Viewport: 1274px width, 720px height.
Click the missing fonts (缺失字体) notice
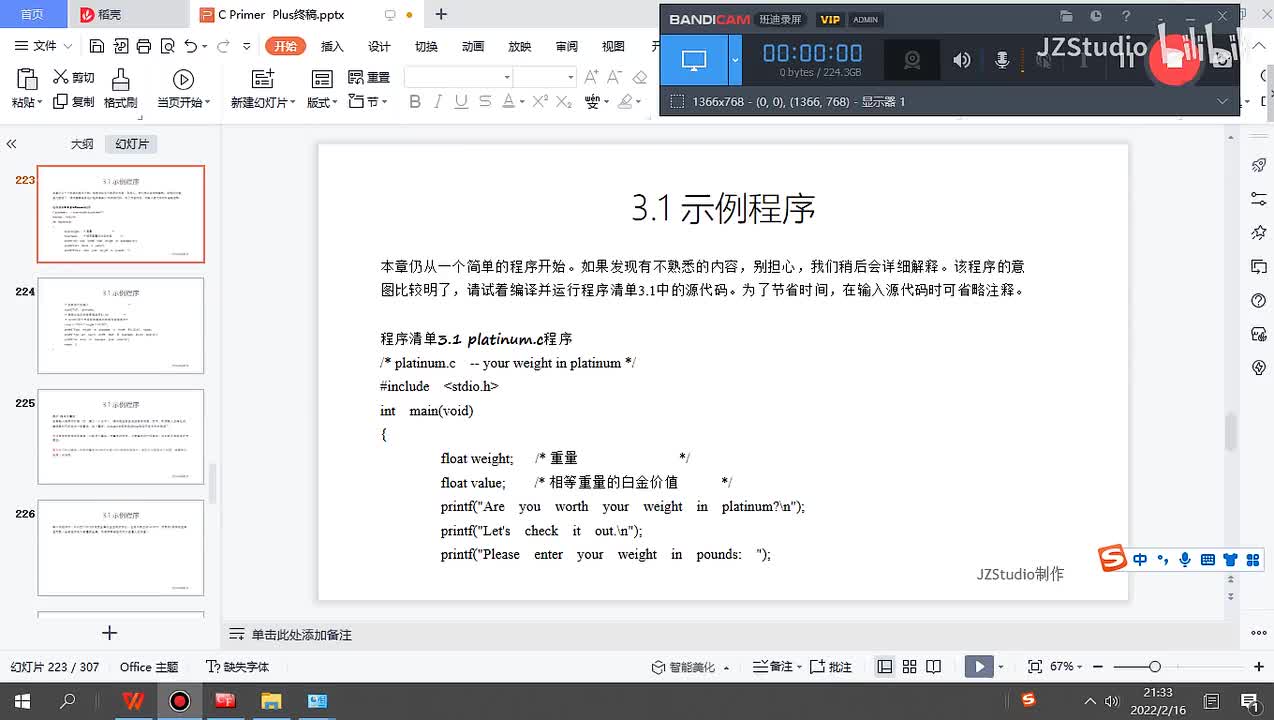click(237, 667)
